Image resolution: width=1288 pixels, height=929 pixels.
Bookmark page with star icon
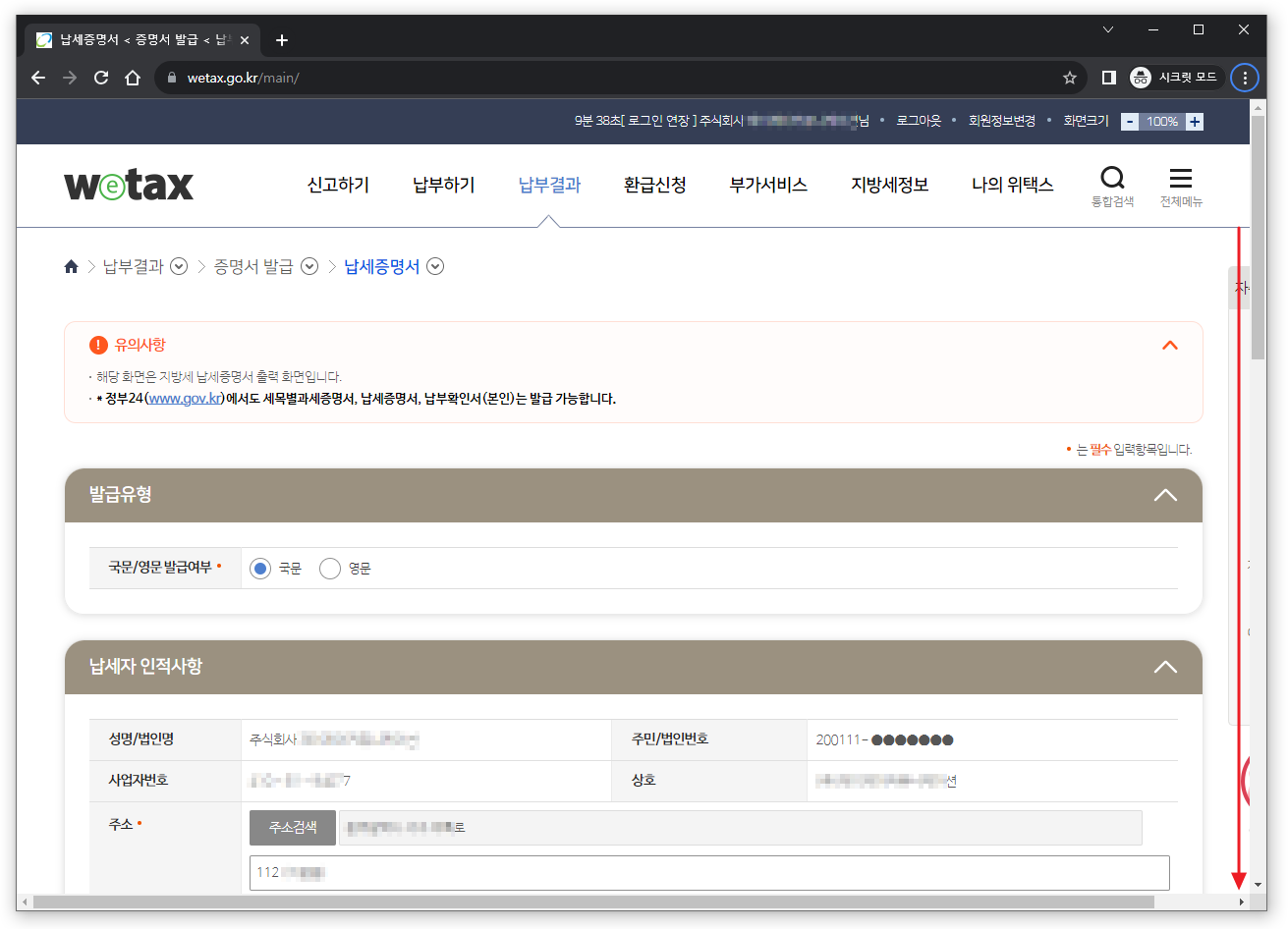1070,78
